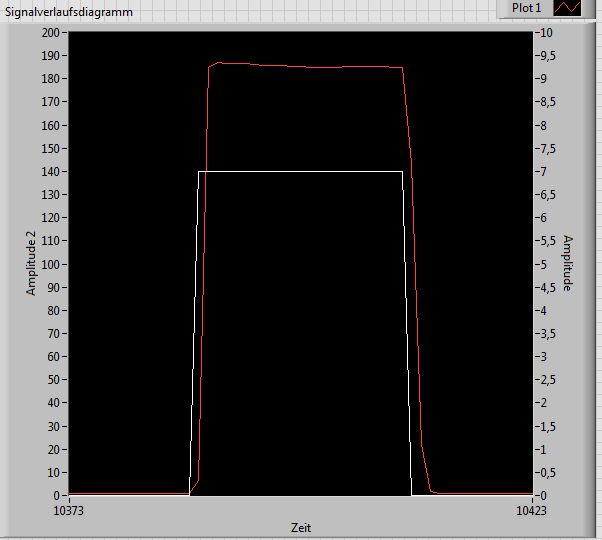Screen dimensions: 602x540
Task: Click the right axis maximum value 10
Action: [x=547, y=33]
